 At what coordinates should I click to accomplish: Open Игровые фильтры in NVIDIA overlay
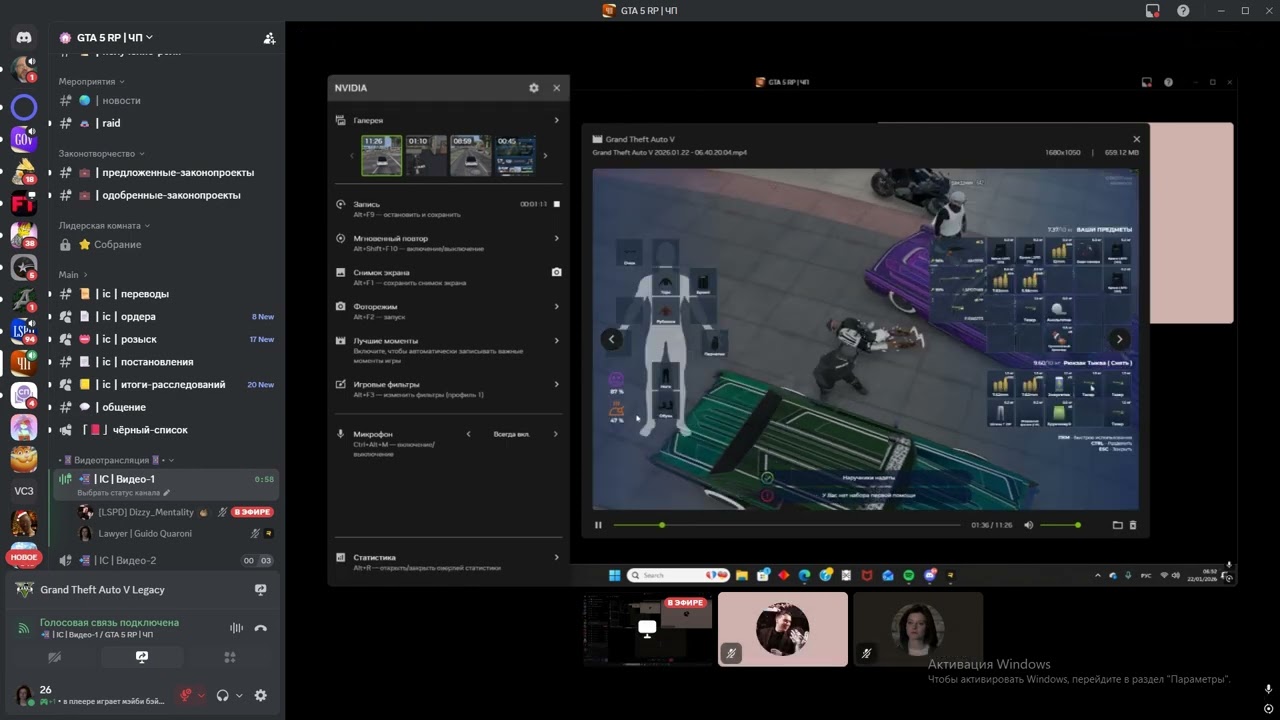[449, 389]
